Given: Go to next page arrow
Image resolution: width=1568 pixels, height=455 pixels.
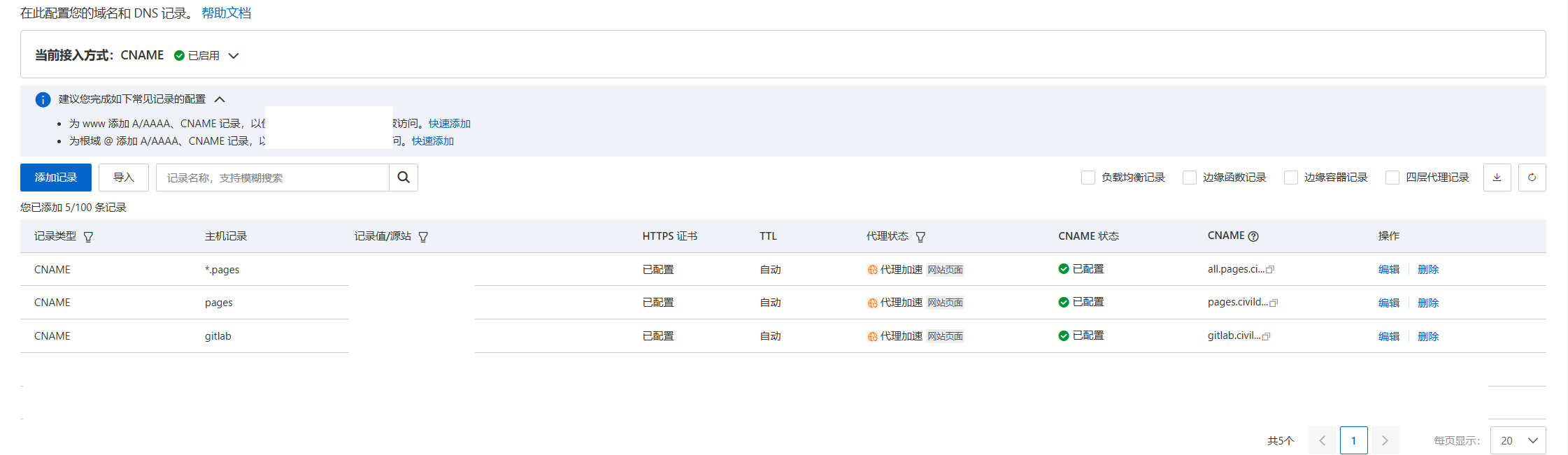Looking at the screenshot, I should pyautogui.click(x=1385, y=440).
